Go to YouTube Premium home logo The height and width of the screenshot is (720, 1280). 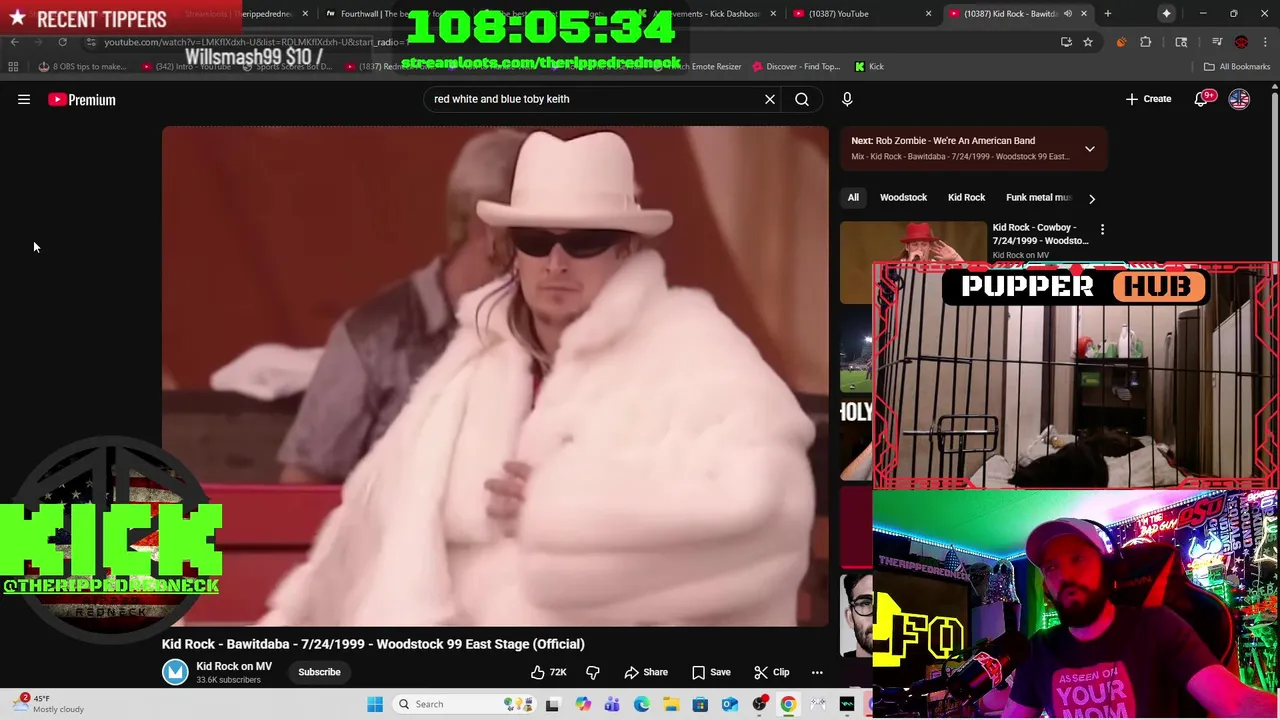point(82,99)
